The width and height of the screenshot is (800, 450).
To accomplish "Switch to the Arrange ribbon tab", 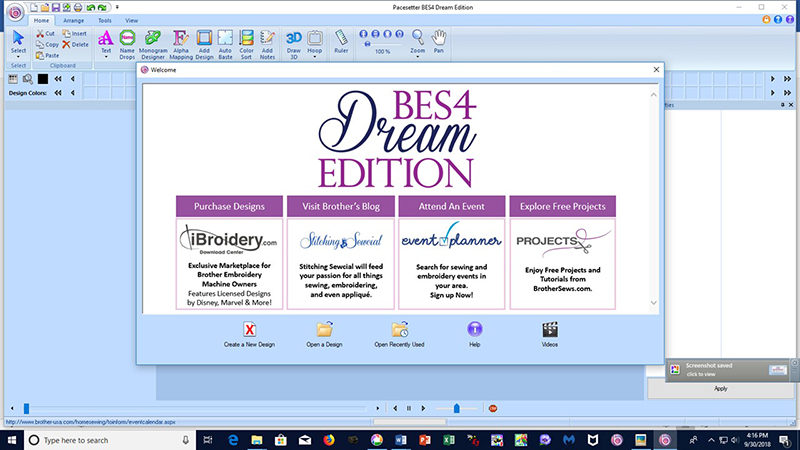I will [73, 20].
